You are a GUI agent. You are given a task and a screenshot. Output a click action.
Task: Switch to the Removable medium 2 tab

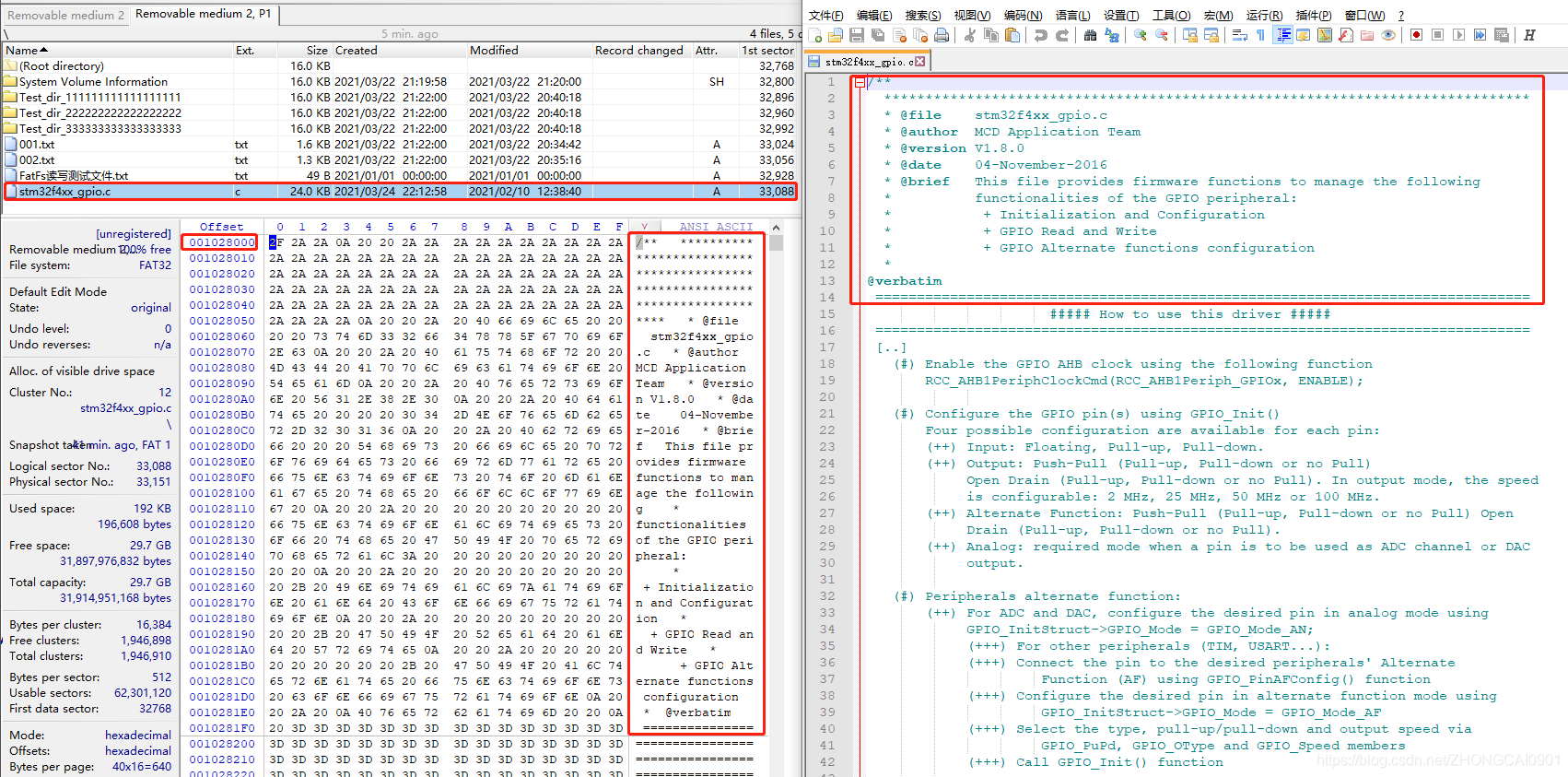[x=65, y=15]
